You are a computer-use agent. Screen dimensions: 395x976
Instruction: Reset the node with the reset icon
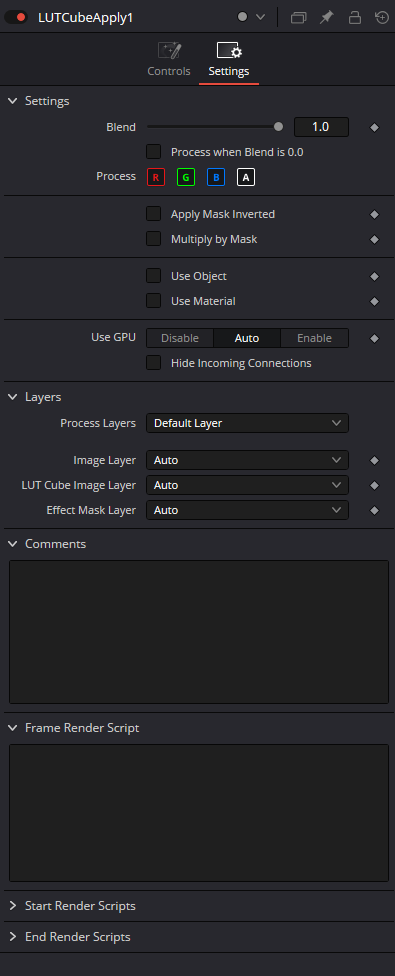point(382,17)
